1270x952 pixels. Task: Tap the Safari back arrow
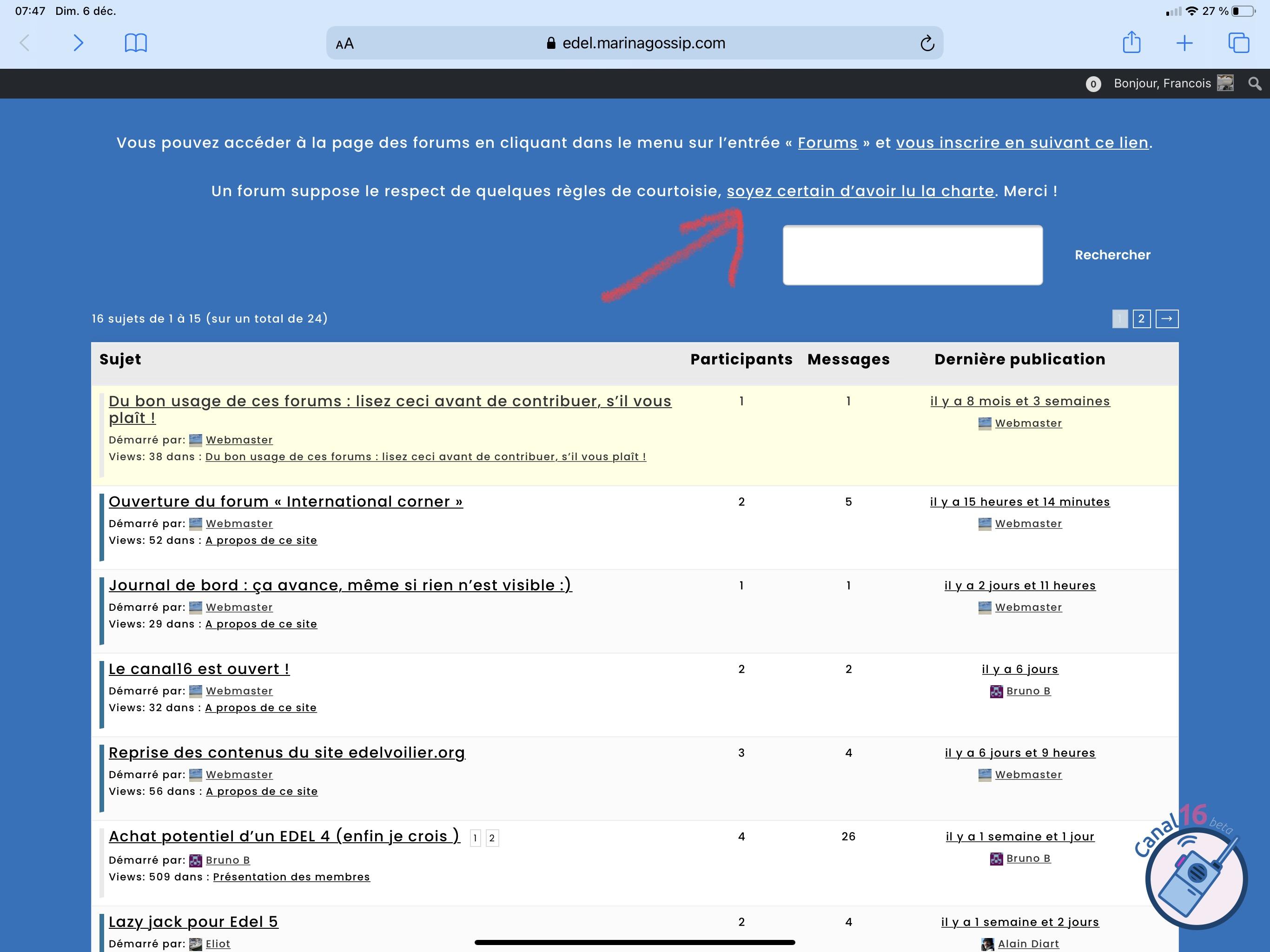point(25,43)
